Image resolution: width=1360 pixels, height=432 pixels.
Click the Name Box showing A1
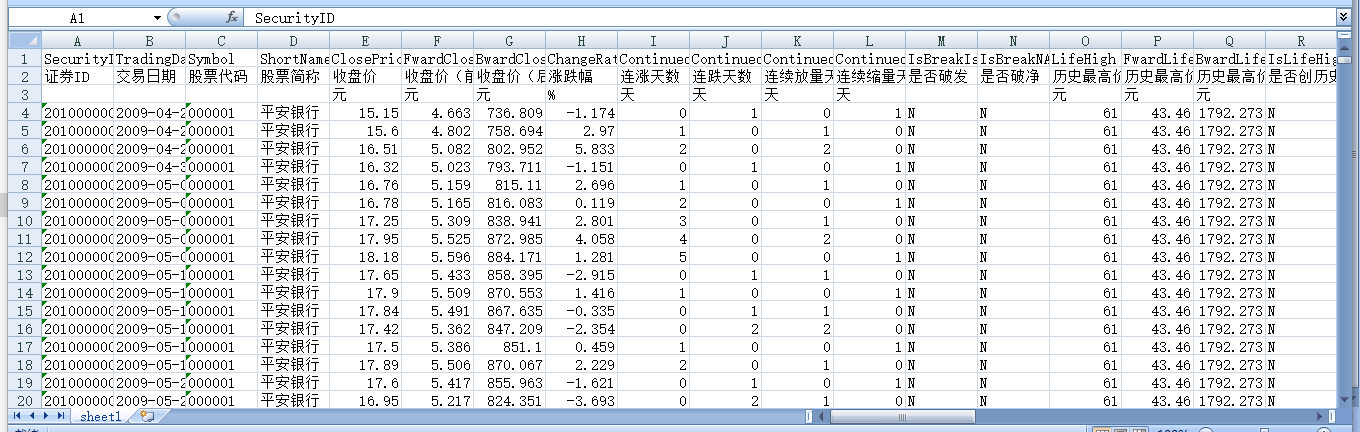click(x=80, y=18)
